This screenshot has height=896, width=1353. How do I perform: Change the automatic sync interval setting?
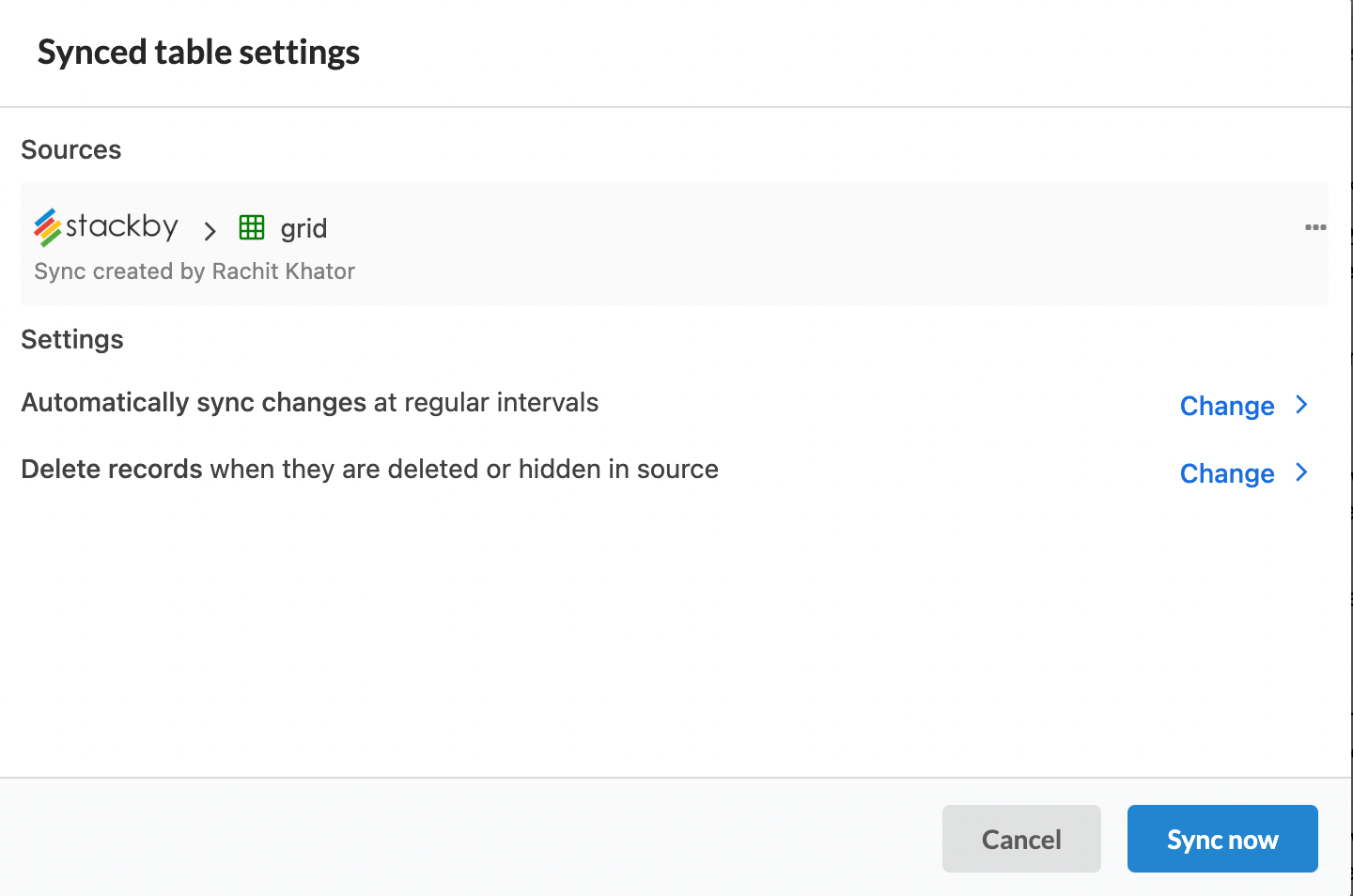tap(1226, 406)
